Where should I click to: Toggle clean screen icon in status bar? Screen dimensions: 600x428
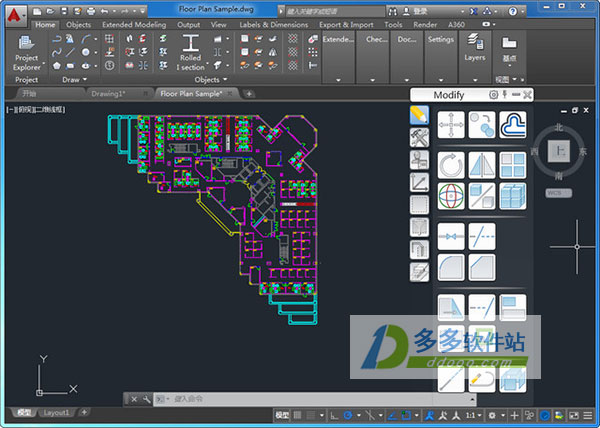point(574,415)
